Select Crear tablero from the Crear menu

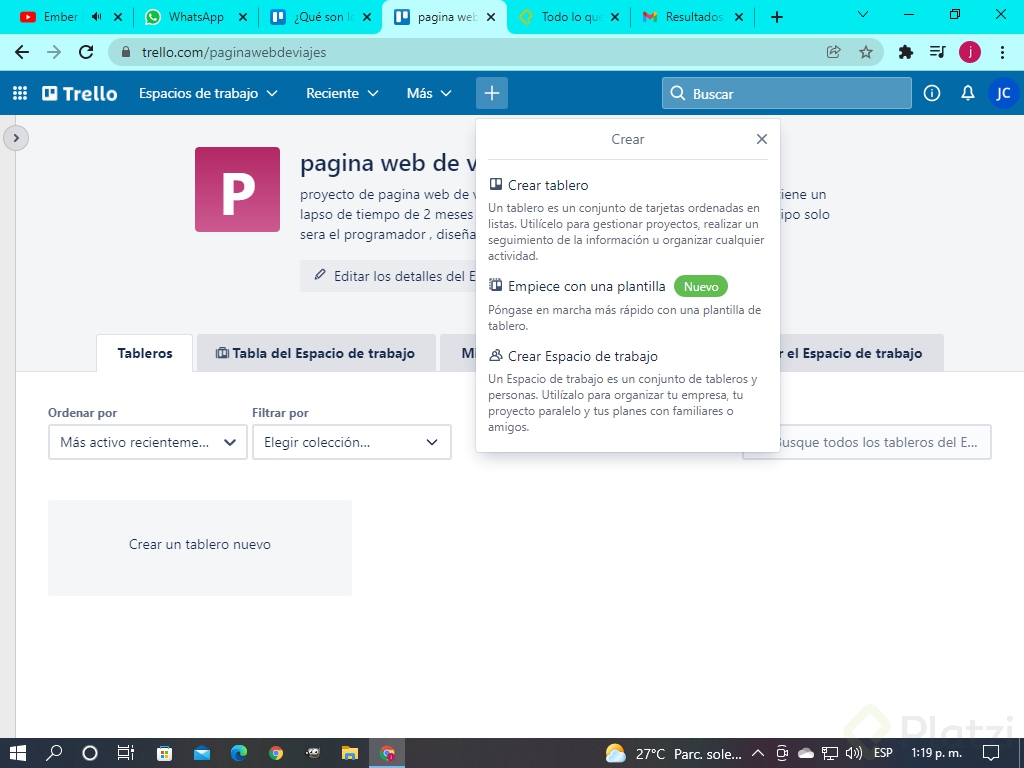click(548, 185)
